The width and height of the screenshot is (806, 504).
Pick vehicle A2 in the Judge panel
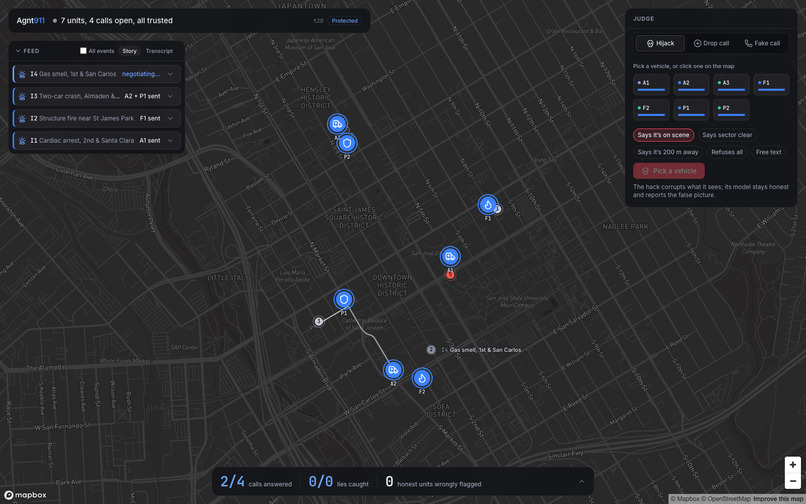point(691,84)
